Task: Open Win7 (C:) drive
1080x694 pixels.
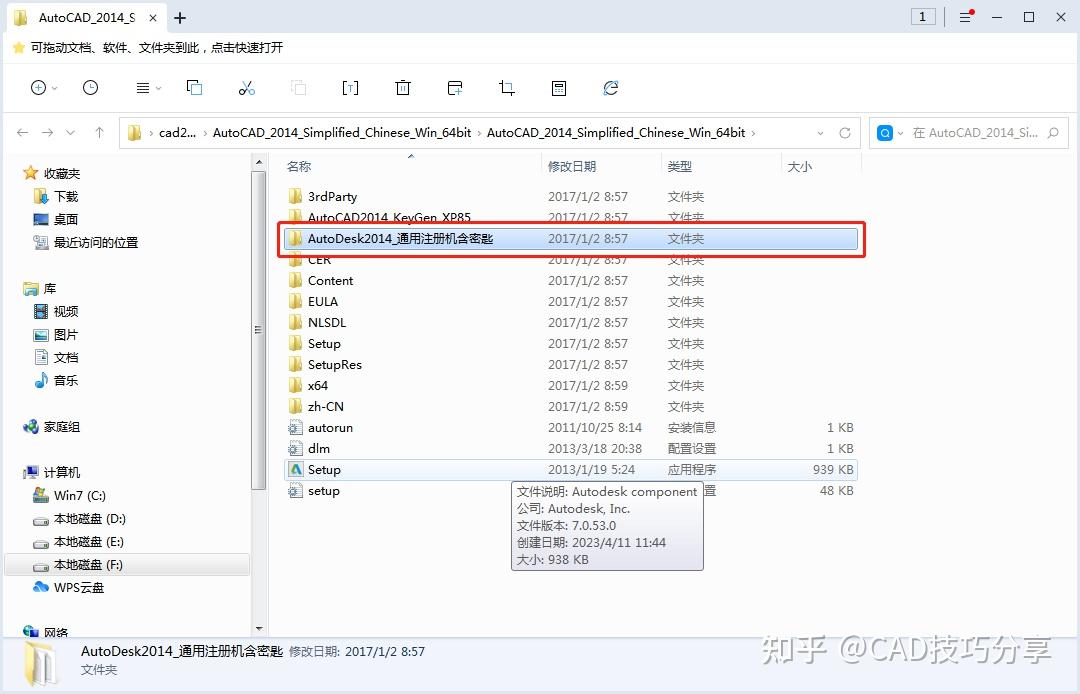Action: pyautogui.click(x=70, y=495)
